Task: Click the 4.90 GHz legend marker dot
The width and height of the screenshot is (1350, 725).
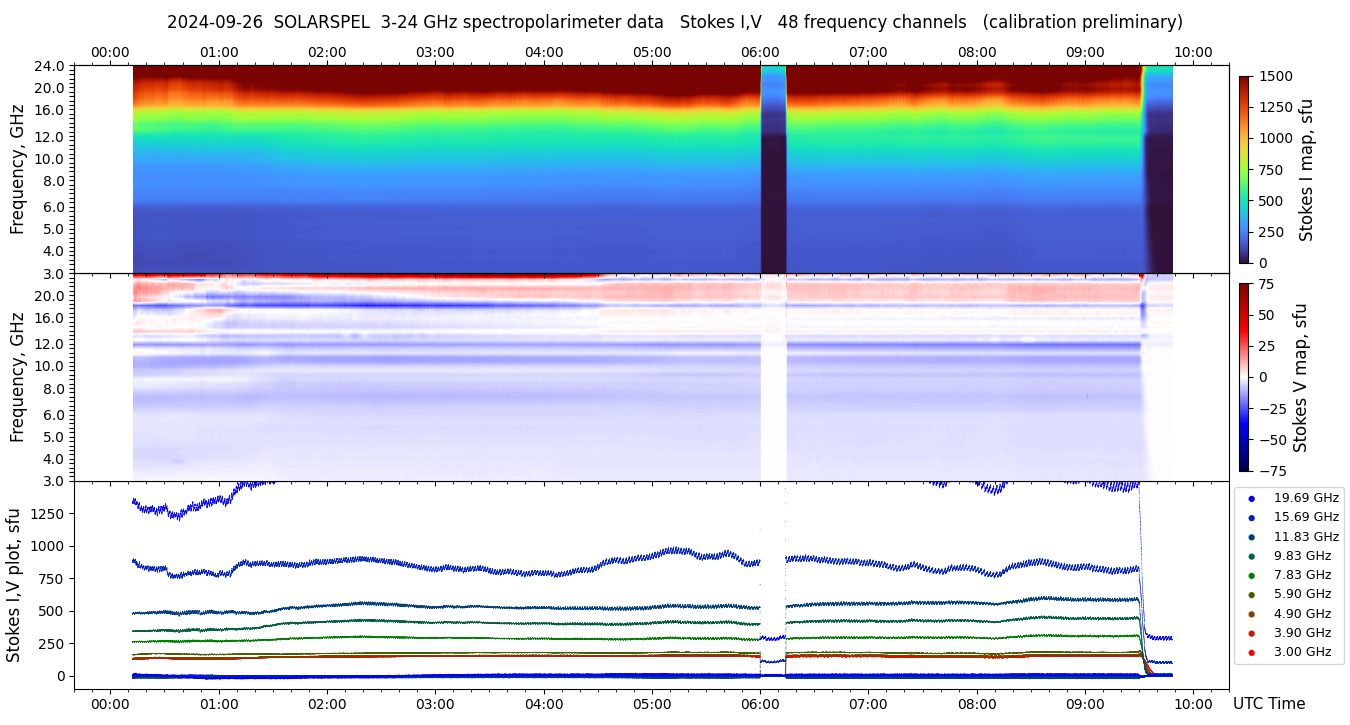Action: tap(1251, 614)
